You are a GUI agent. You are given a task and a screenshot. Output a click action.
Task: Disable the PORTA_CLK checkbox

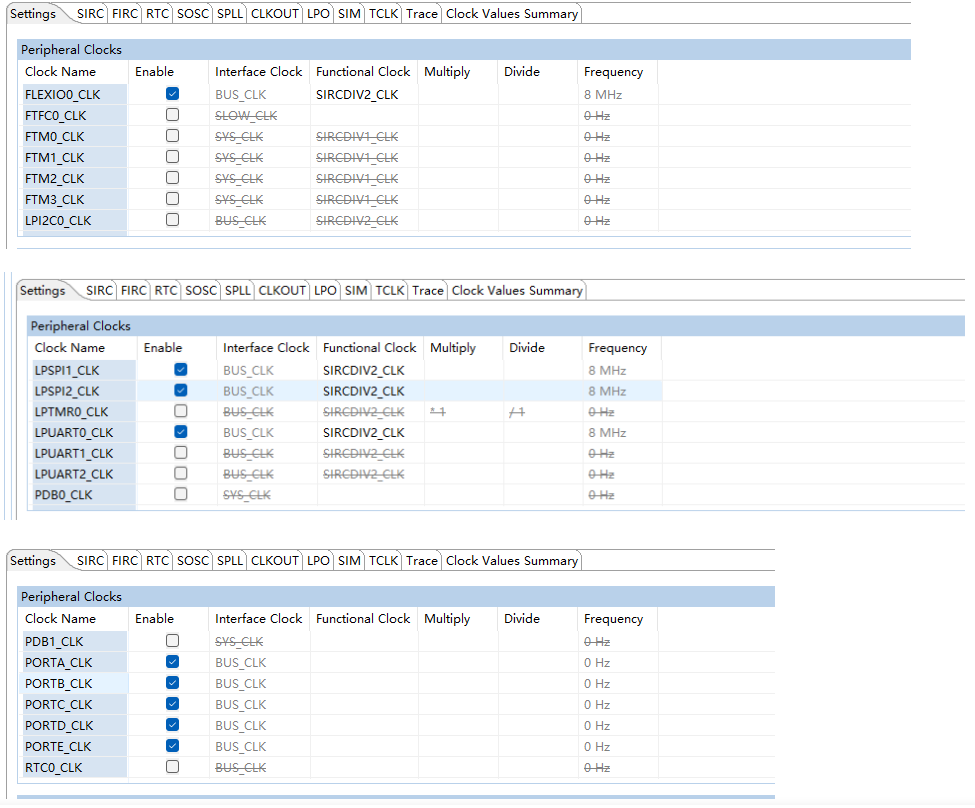tap(172, 662)
